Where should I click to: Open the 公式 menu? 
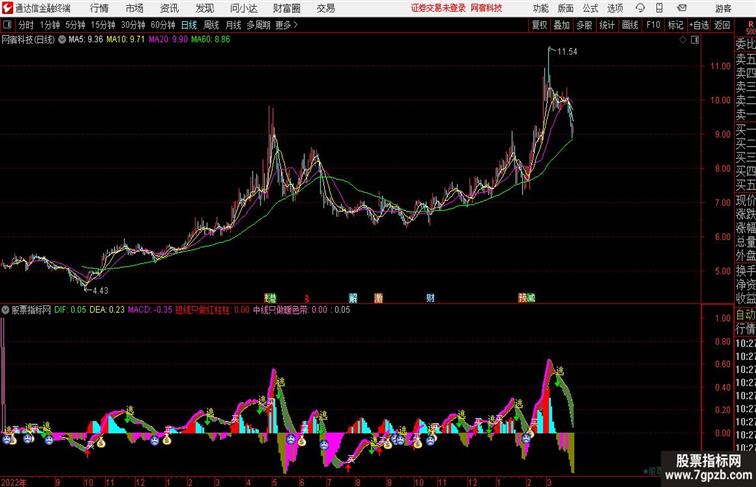click(x=590, y=8)
